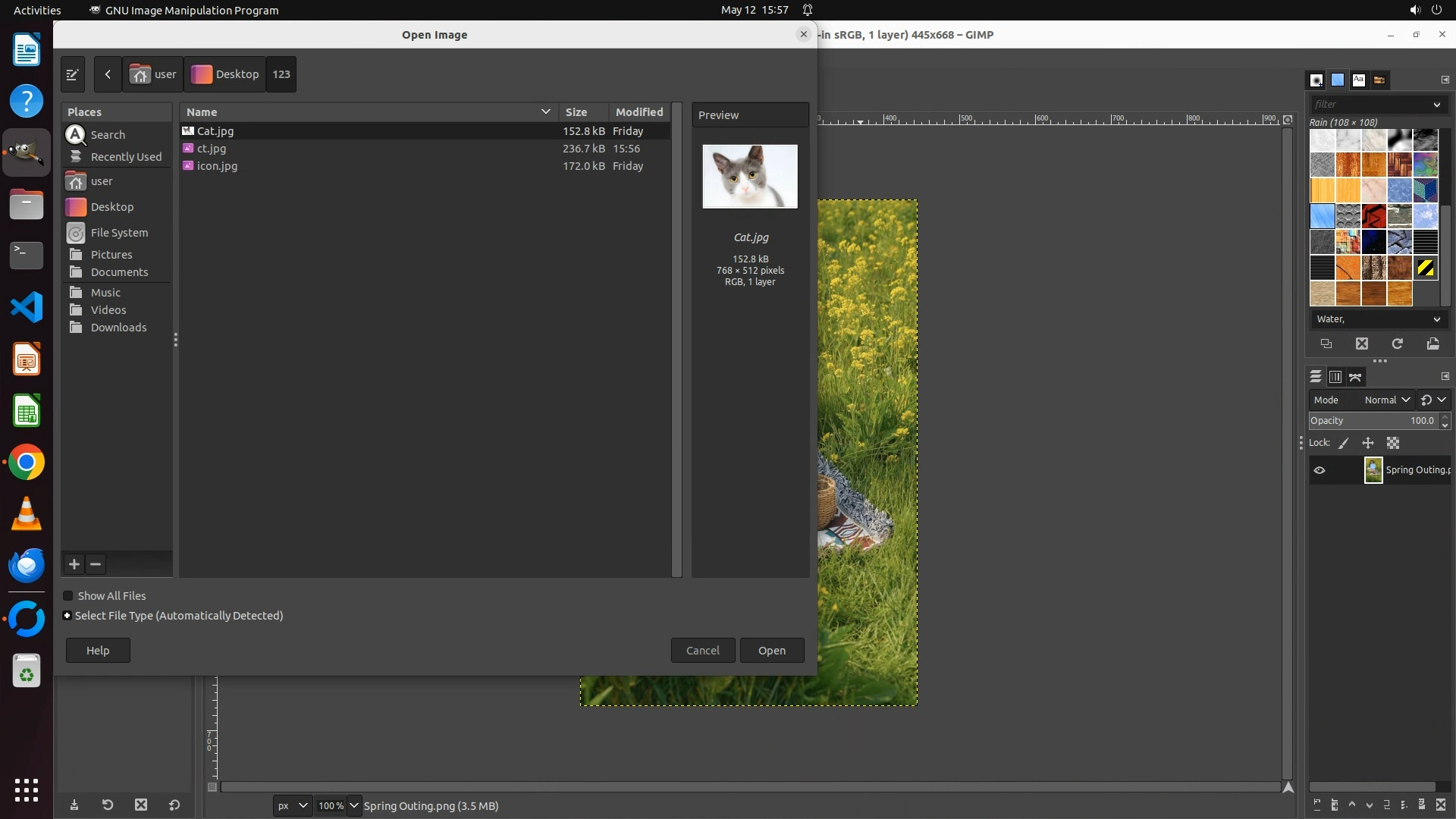The height and width of the screenshot is (819, 1456).
Task: Open the Fonts tab icon in the dock
Action: [1358, 80]
